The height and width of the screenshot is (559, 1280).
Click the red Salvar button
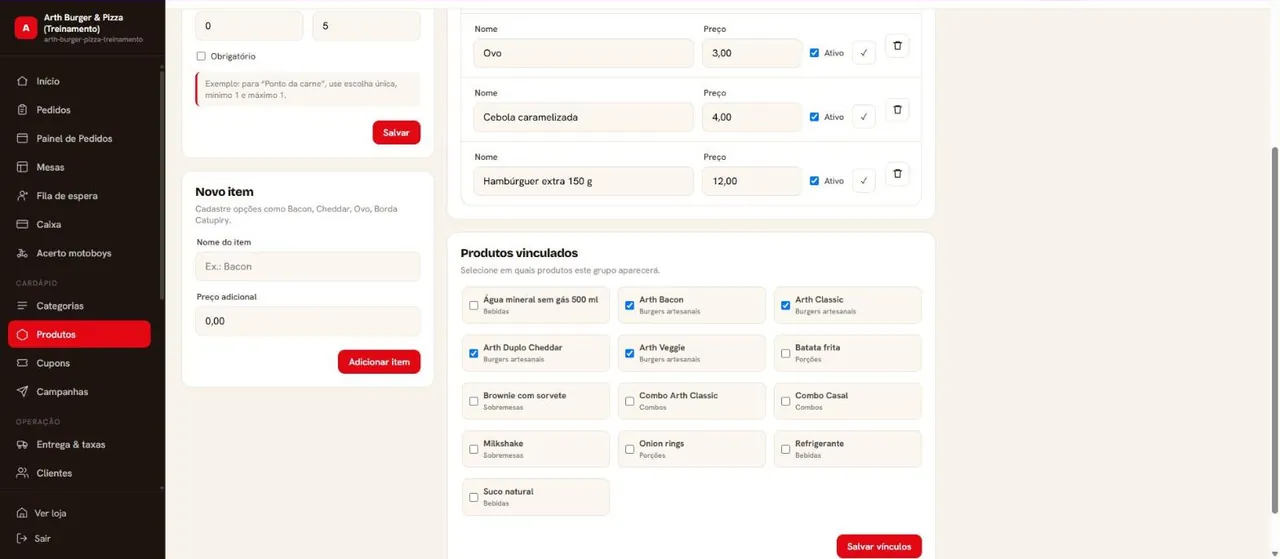point(396,132)
